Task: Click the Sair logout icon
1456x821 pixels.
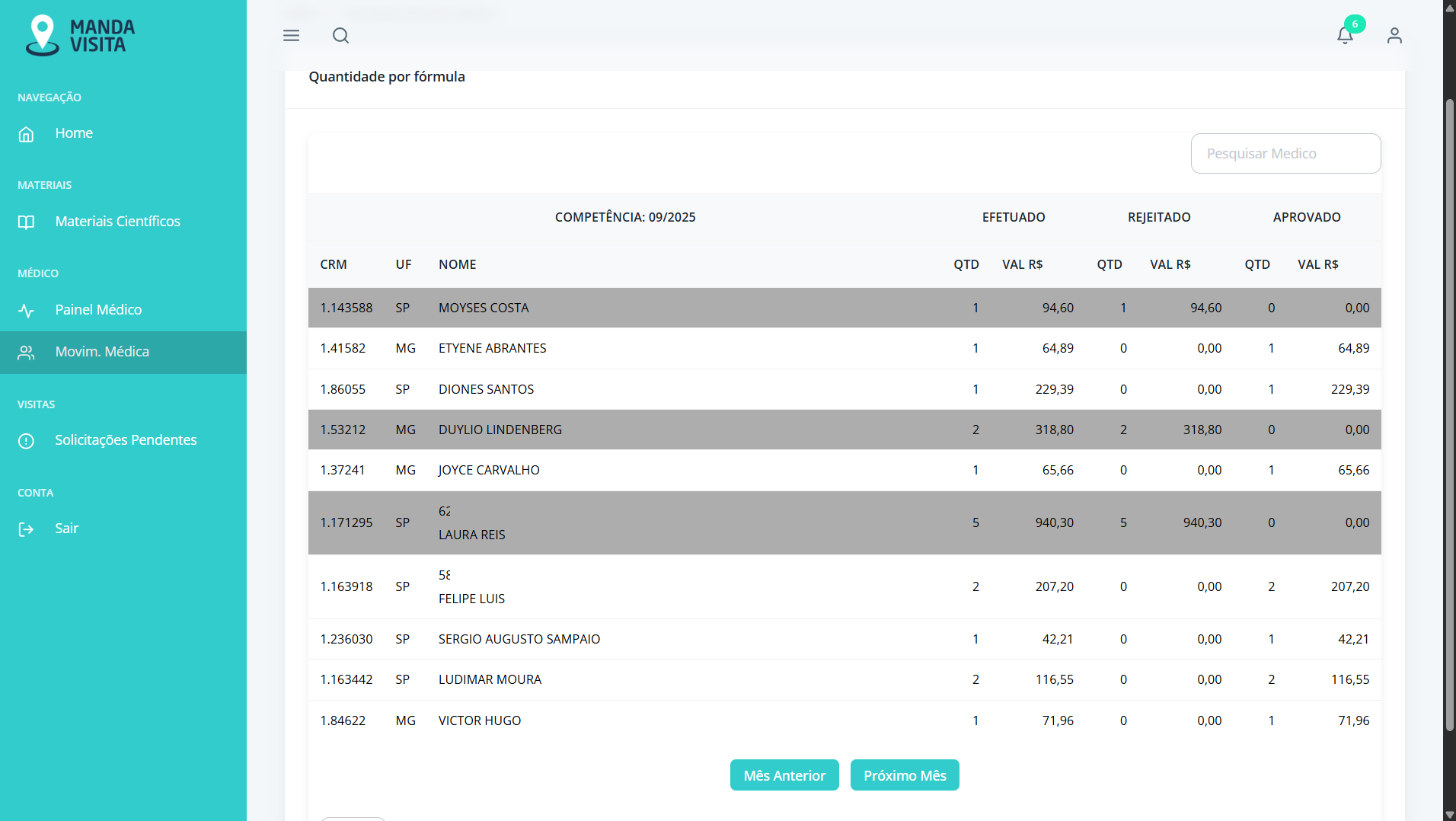Action: point(27,529)
